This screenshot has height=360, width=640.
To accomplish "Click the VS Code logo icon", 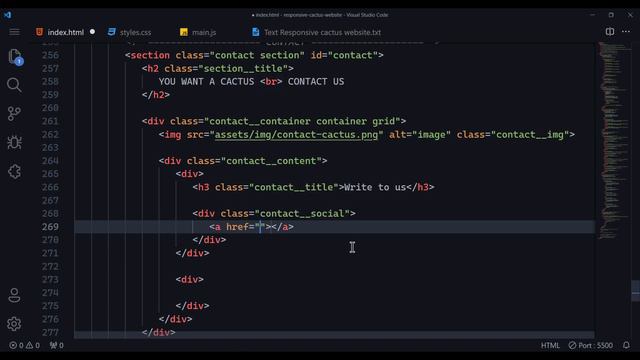I will click(x=8, y=15).
